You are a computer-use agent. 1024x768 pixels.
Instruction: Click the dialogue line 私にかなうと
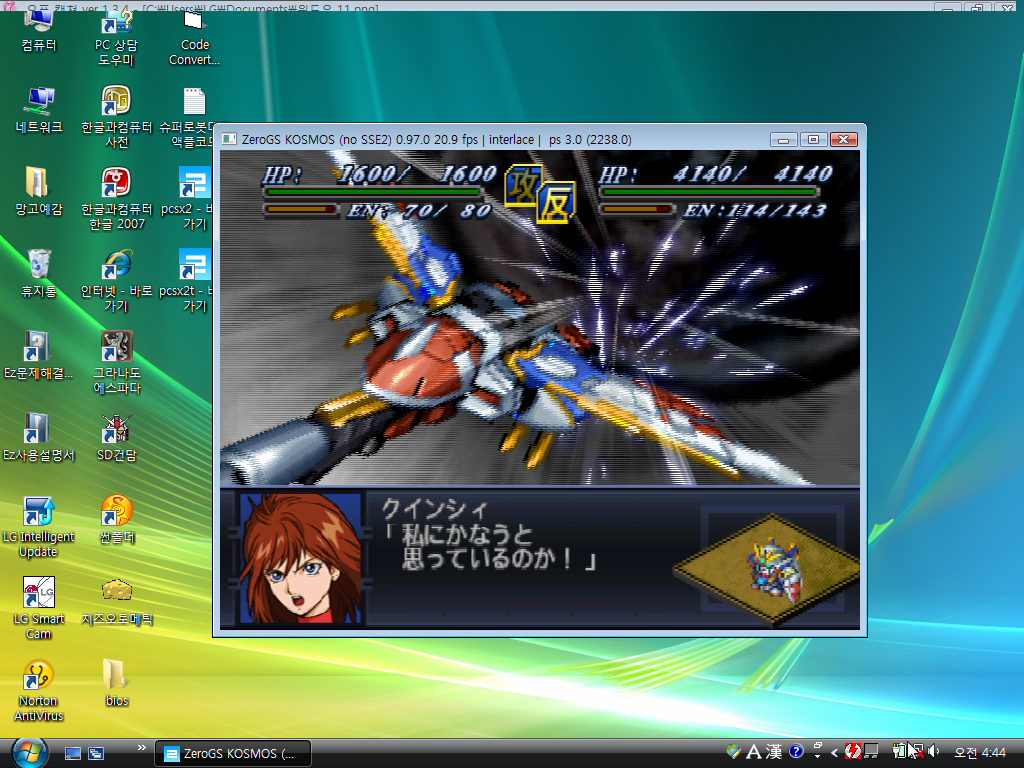click(468, 535)
